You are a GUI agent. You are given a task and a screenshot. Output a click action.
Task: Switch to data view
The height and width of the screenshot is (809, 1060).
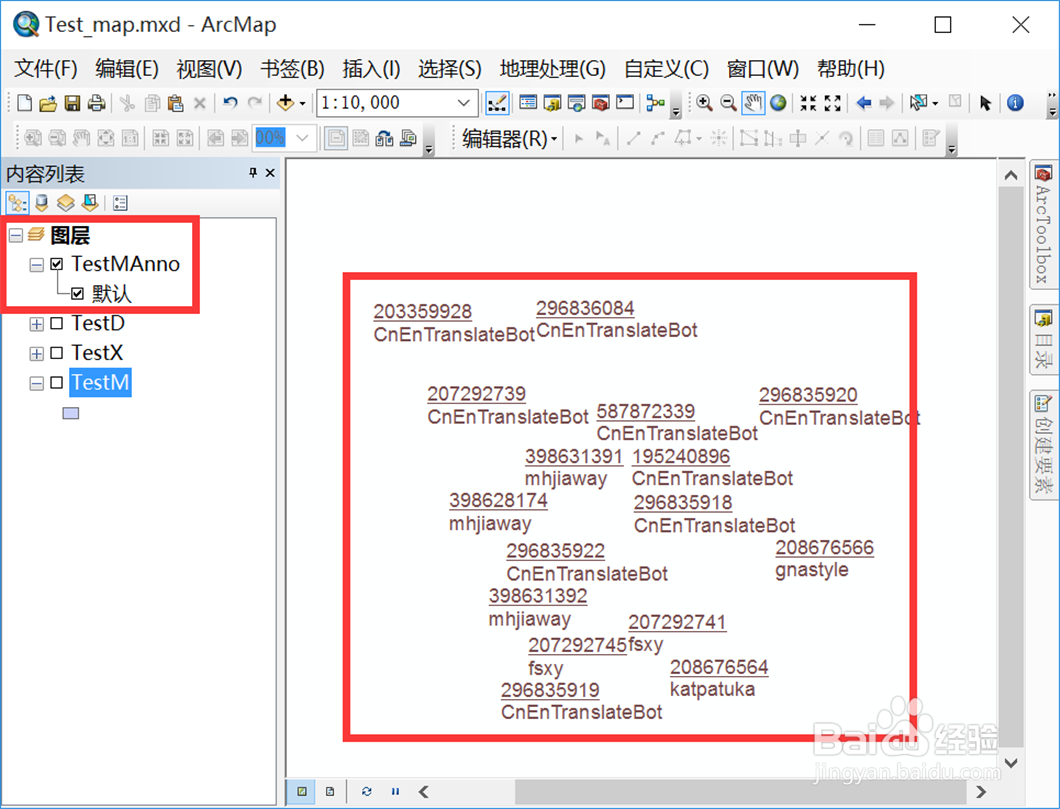(302, 791)
